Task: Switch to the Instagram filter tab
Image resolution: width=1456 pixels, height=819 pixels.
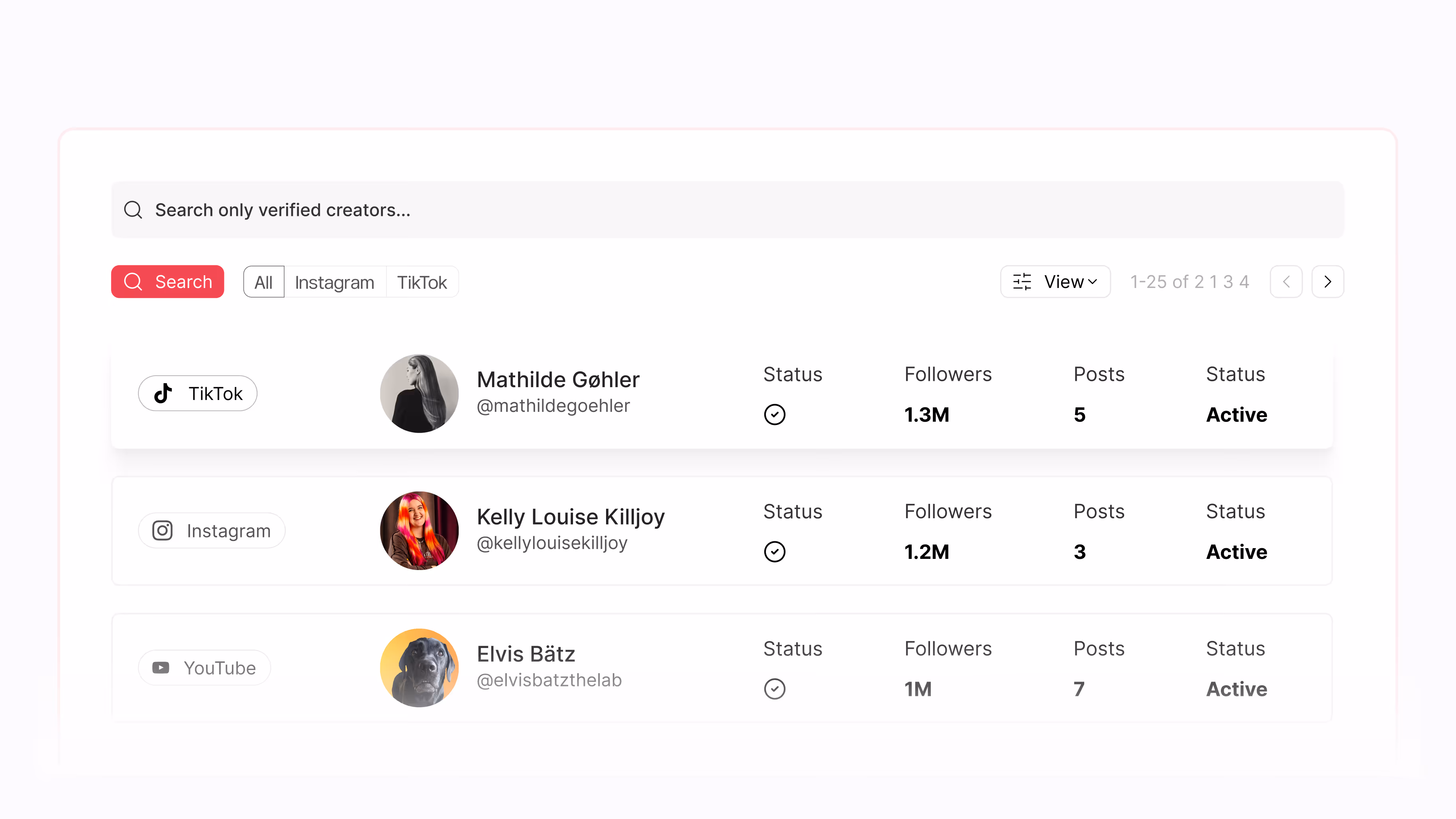Action: (x=335, y=282)
